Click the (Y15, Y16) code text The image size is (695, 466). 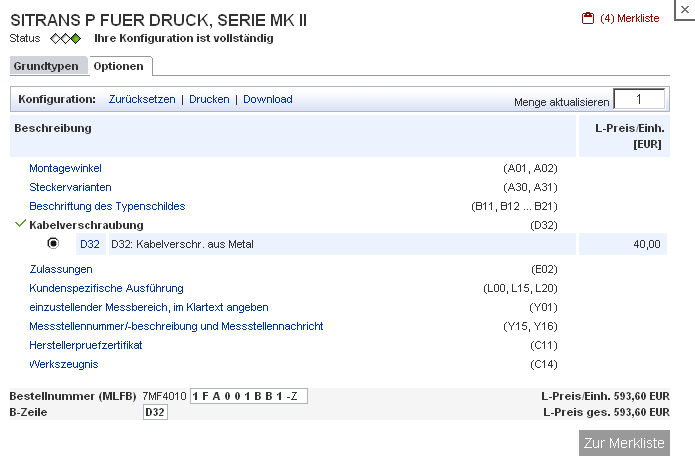coord(530,327)
